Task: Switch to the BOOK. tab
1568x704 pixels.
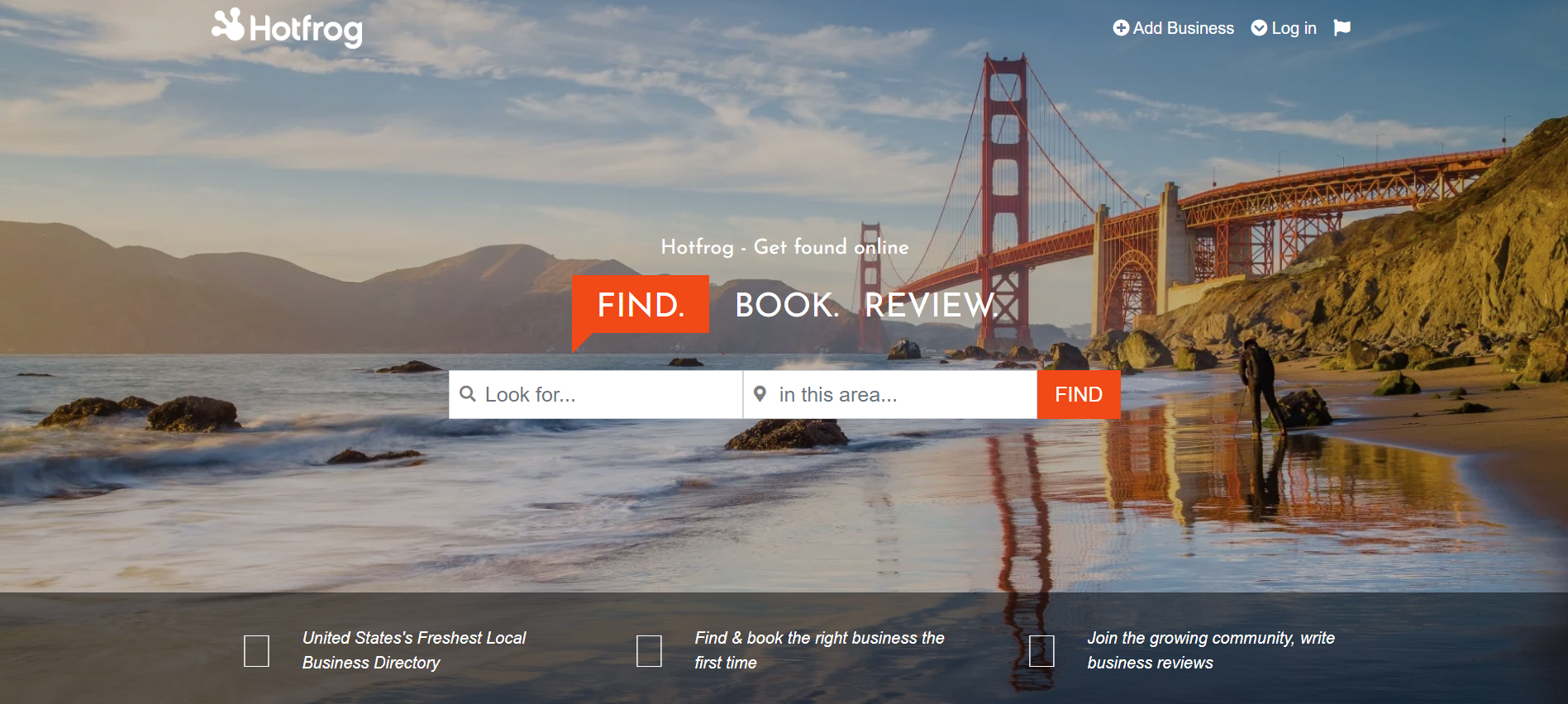Action: (787, 305)
